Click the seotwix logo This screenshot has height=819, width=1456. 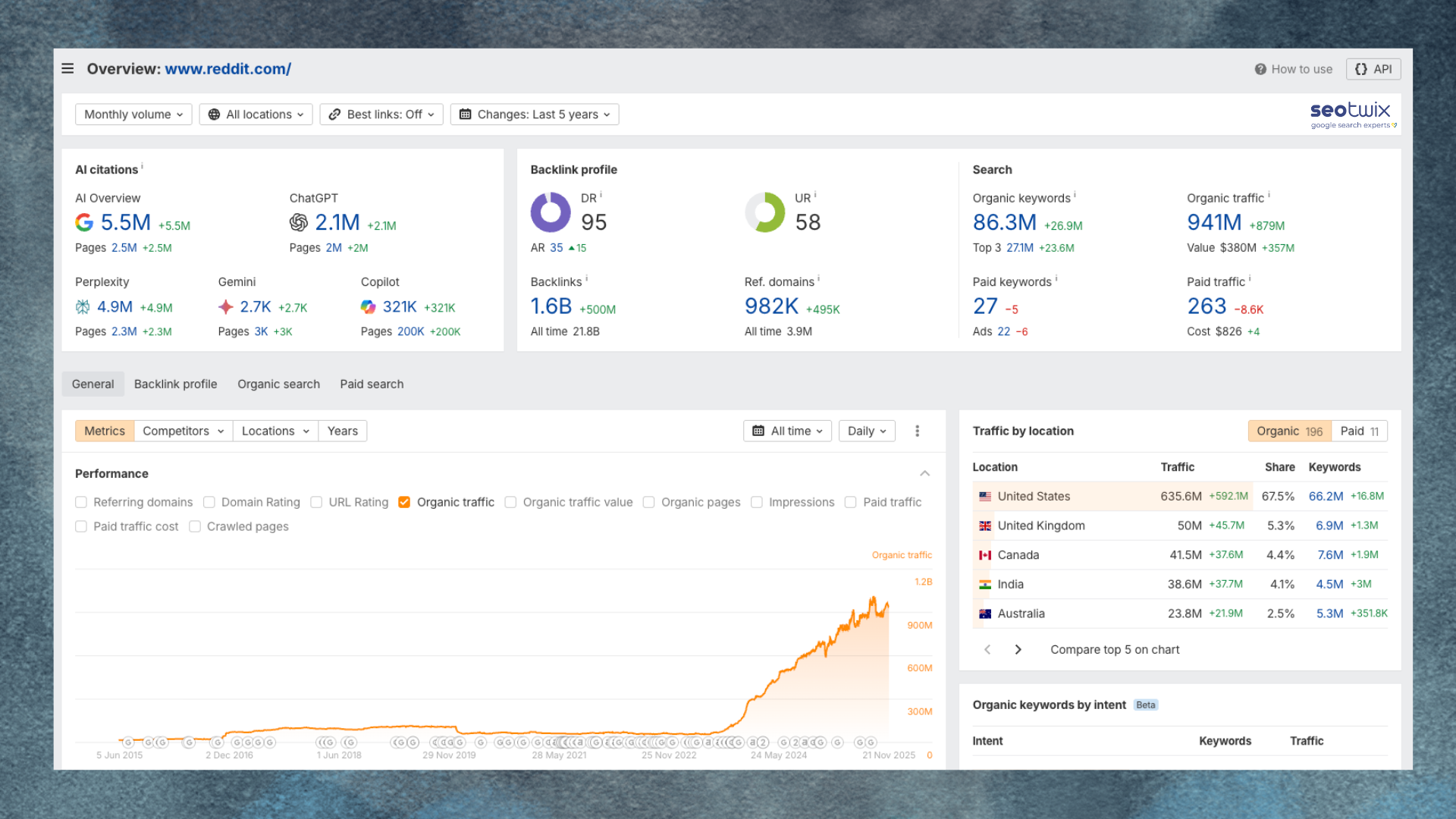click(x=1352, y=115)
